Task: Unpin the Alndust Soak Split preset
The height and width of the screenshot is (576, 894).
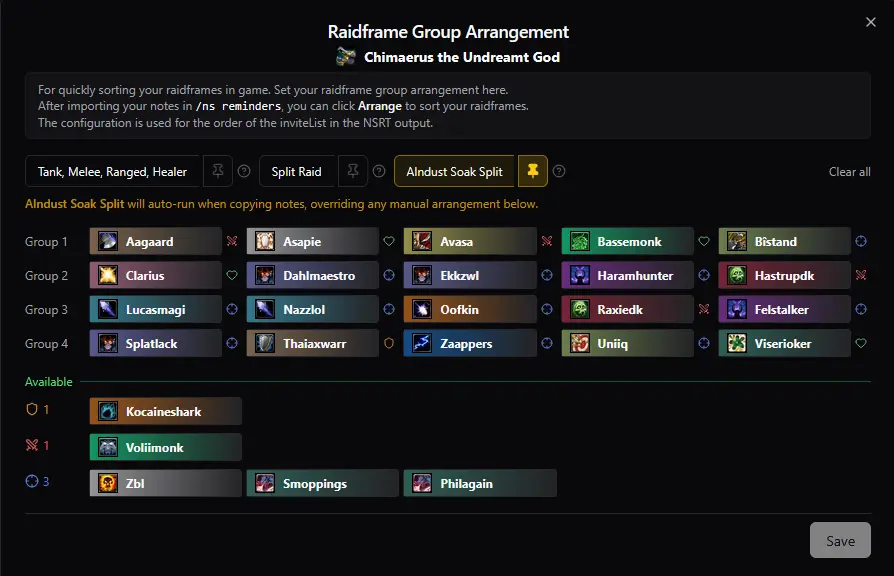Action: coord(532,171)
